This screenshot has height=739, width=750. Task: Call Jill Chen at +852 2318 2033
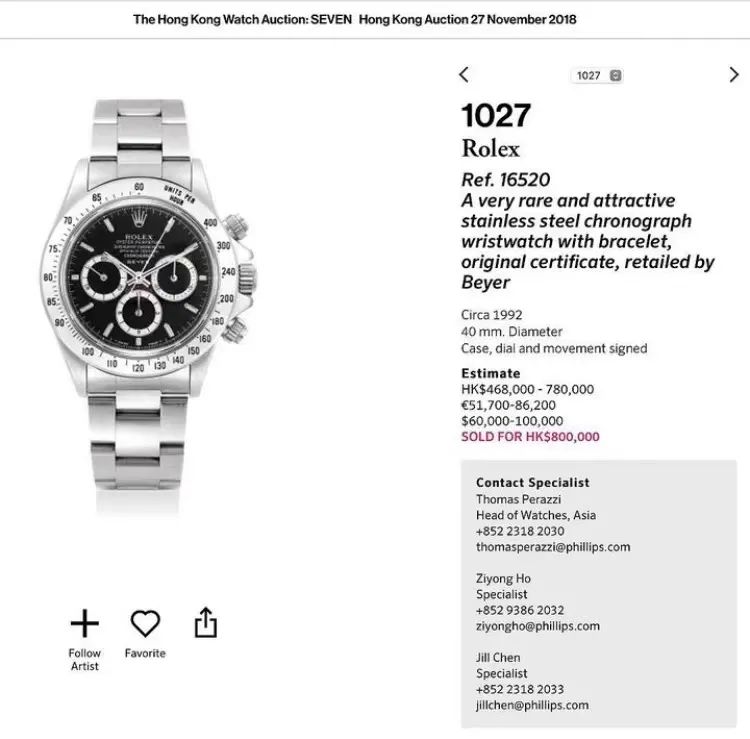[519, 689]
